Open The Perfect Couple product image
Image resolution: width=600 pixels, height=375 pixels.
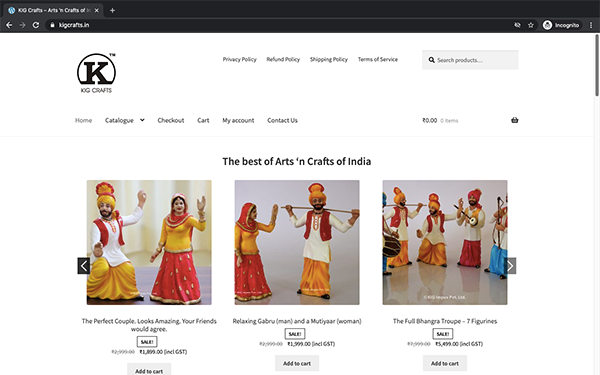(149, 242)
